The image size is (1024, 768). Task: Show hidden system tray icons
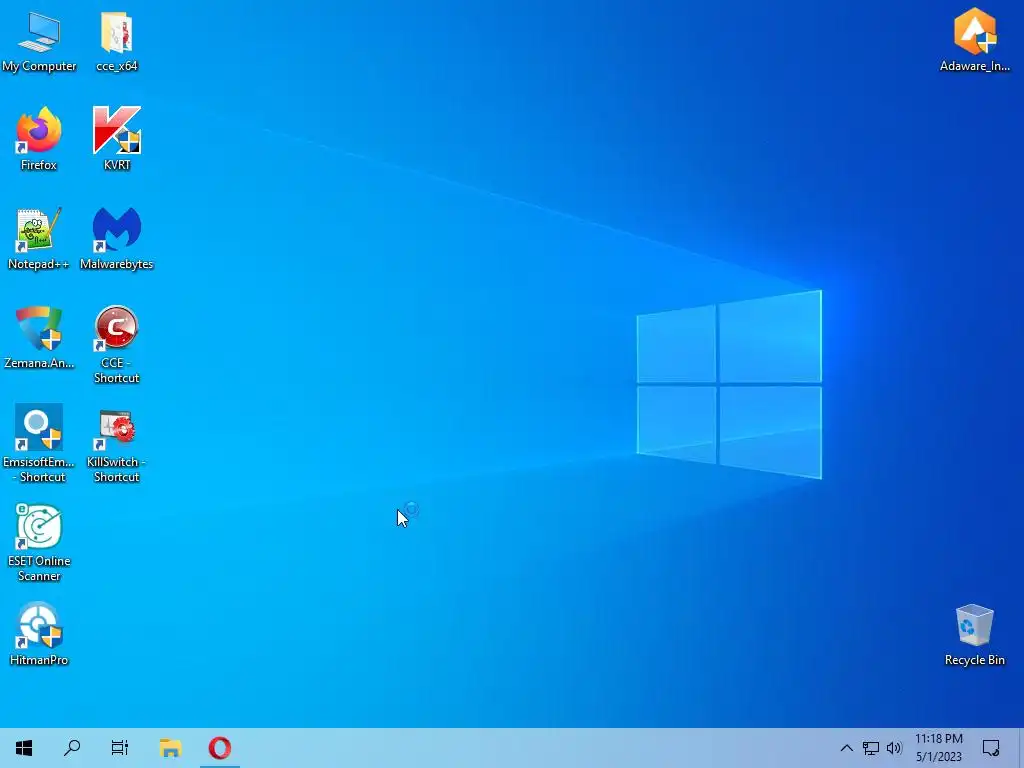(846, 748)
